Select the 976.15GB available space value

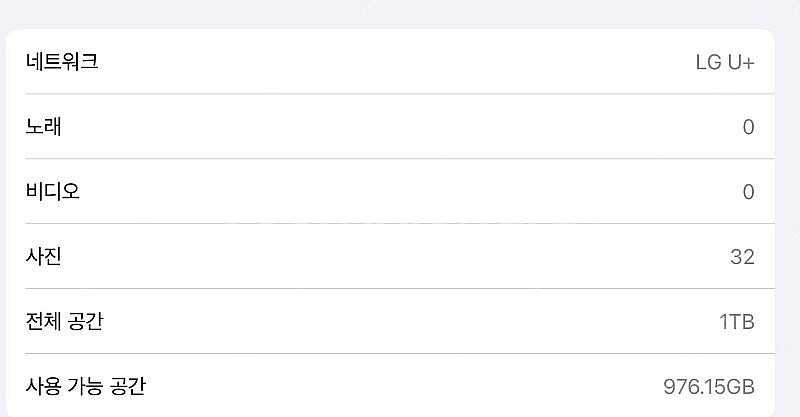709,387
